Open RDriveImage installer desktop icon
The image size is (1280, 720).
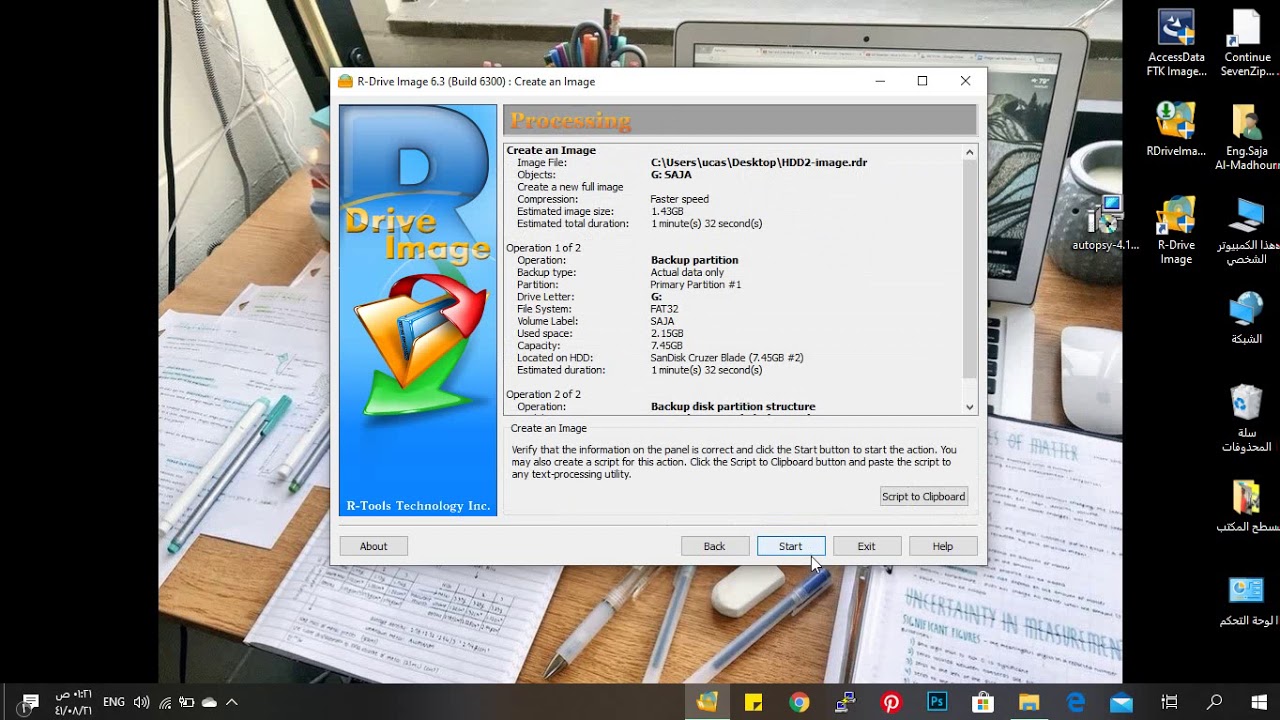pyautogui.click(x=1176, y=130)
